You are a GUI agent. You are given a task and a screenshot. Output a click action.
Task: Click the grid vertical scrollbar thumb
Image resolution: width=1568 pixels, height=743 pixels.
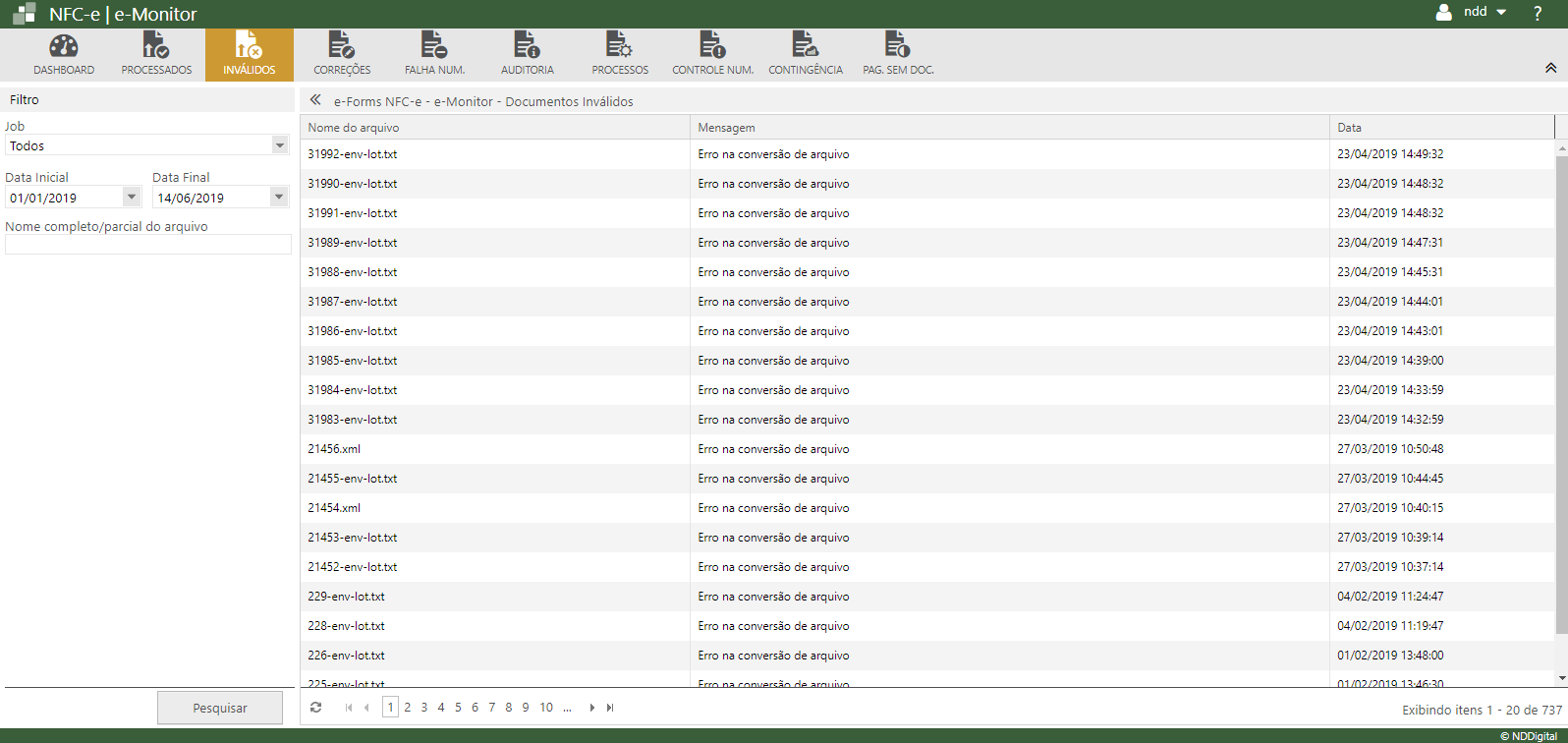(1562, 395)
